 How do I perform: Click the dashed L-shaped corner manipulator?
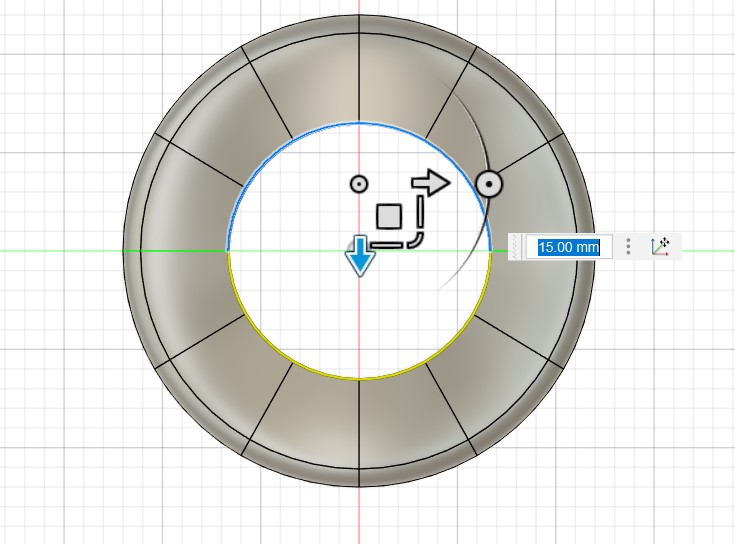pyautogui.click(x=414, y=228)
